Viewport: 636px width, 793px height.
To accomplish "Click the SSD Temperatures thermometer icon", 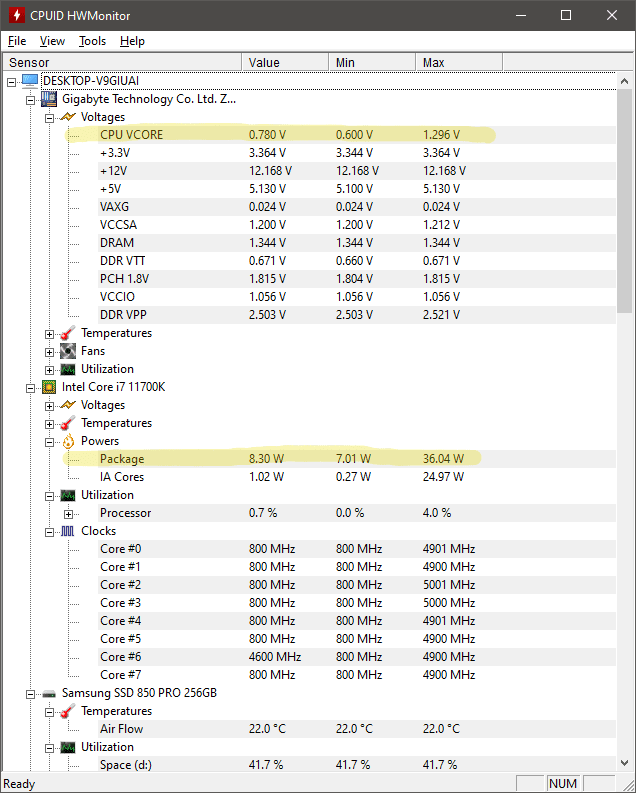I will point(68,712).
